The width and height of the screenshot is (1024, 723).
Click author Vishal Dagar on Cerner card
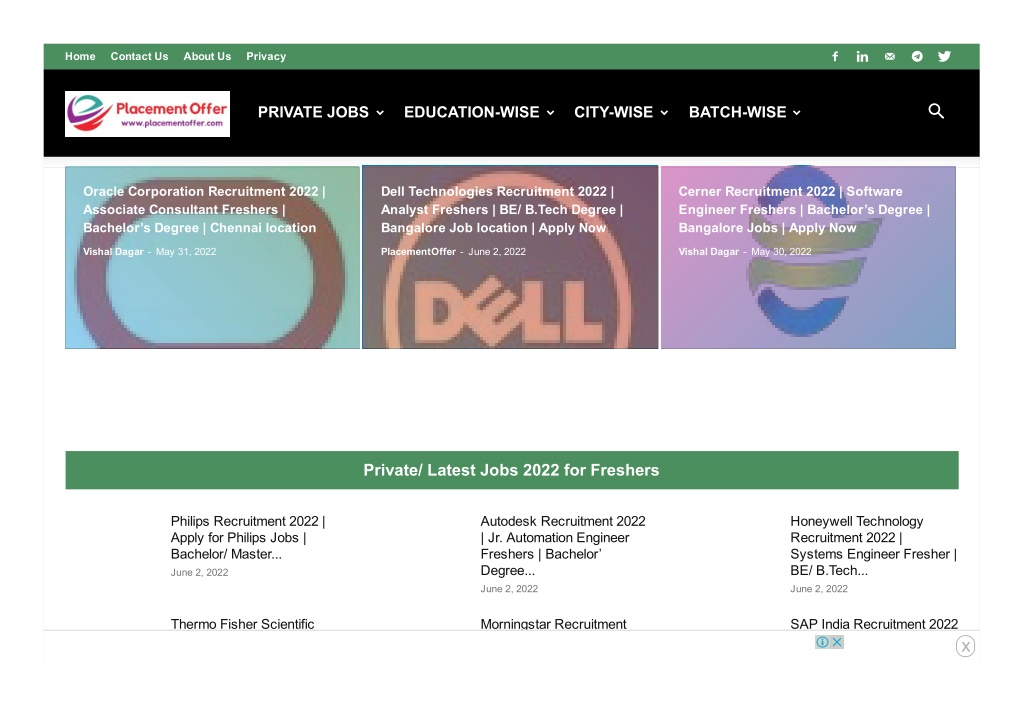pyautogui.click(x=709, y=251)
